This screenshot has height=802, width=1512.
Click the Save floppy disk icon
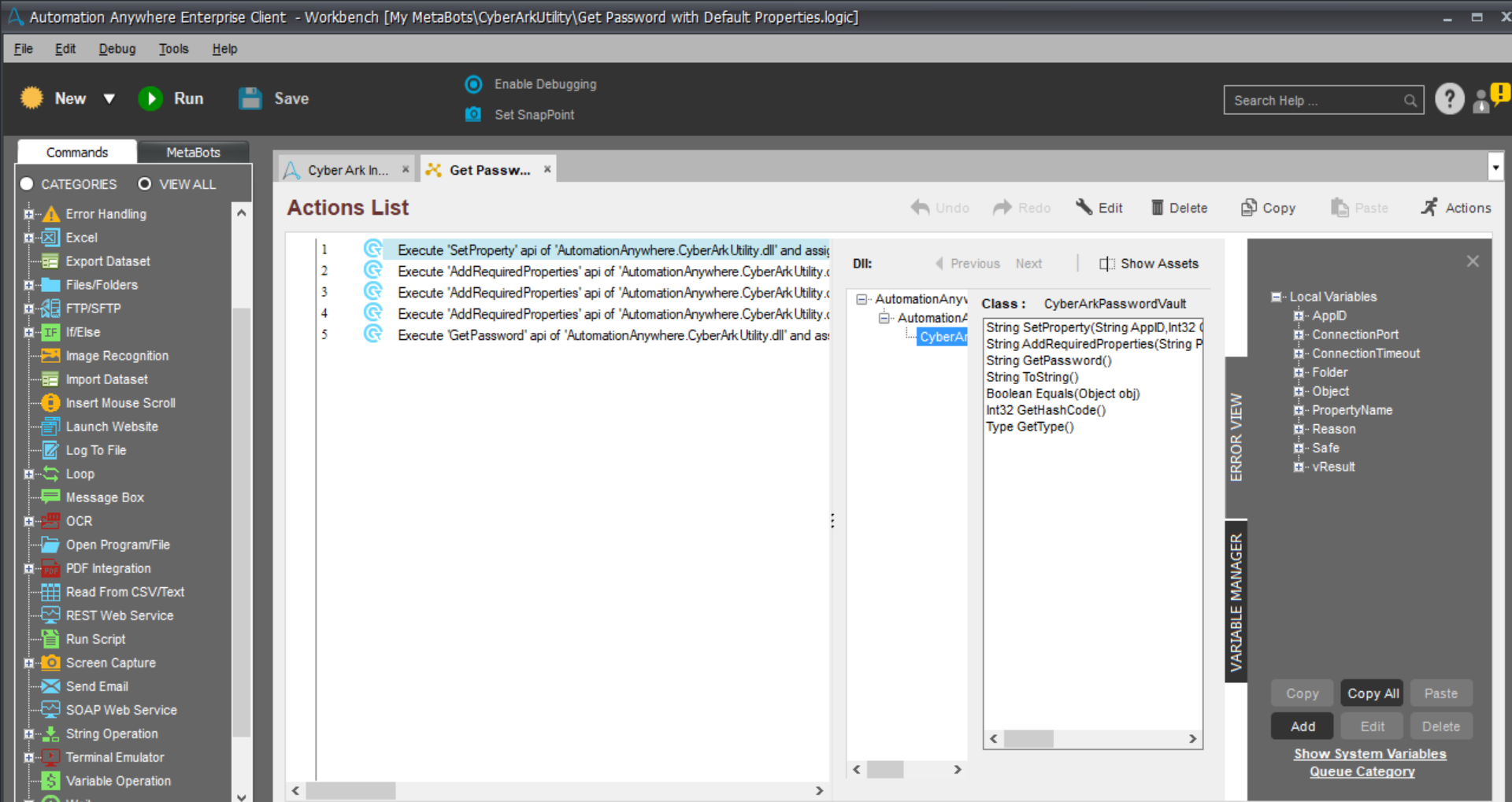[x=250, y=98]
